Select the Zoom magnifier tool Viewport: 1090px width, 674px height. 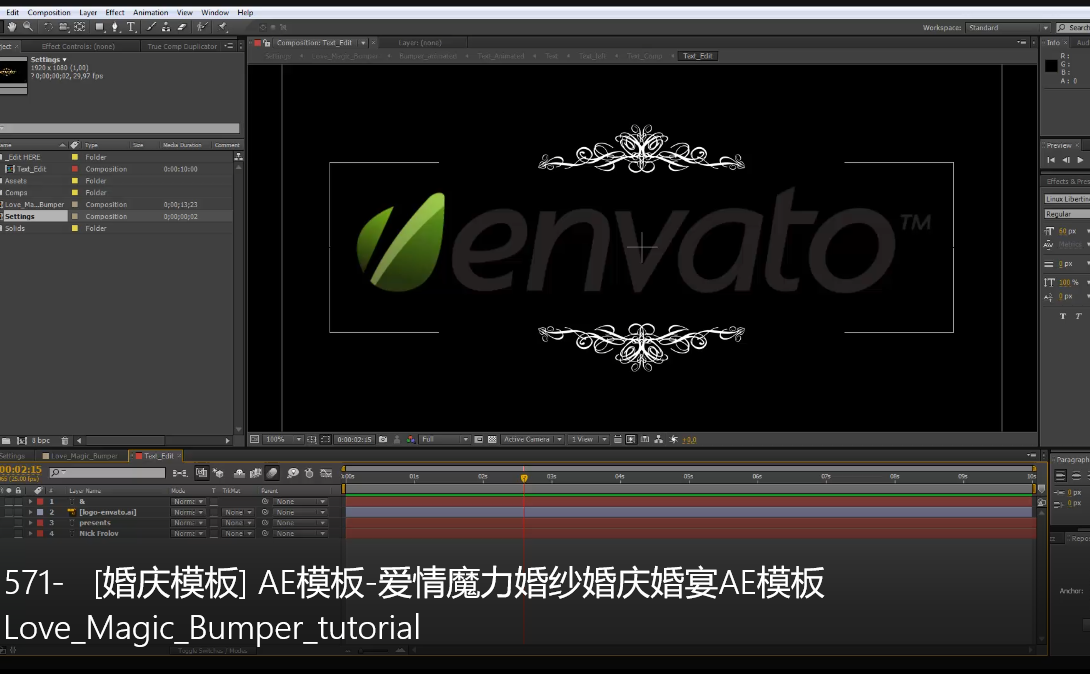pyautogui.click(x=28, y=27)
